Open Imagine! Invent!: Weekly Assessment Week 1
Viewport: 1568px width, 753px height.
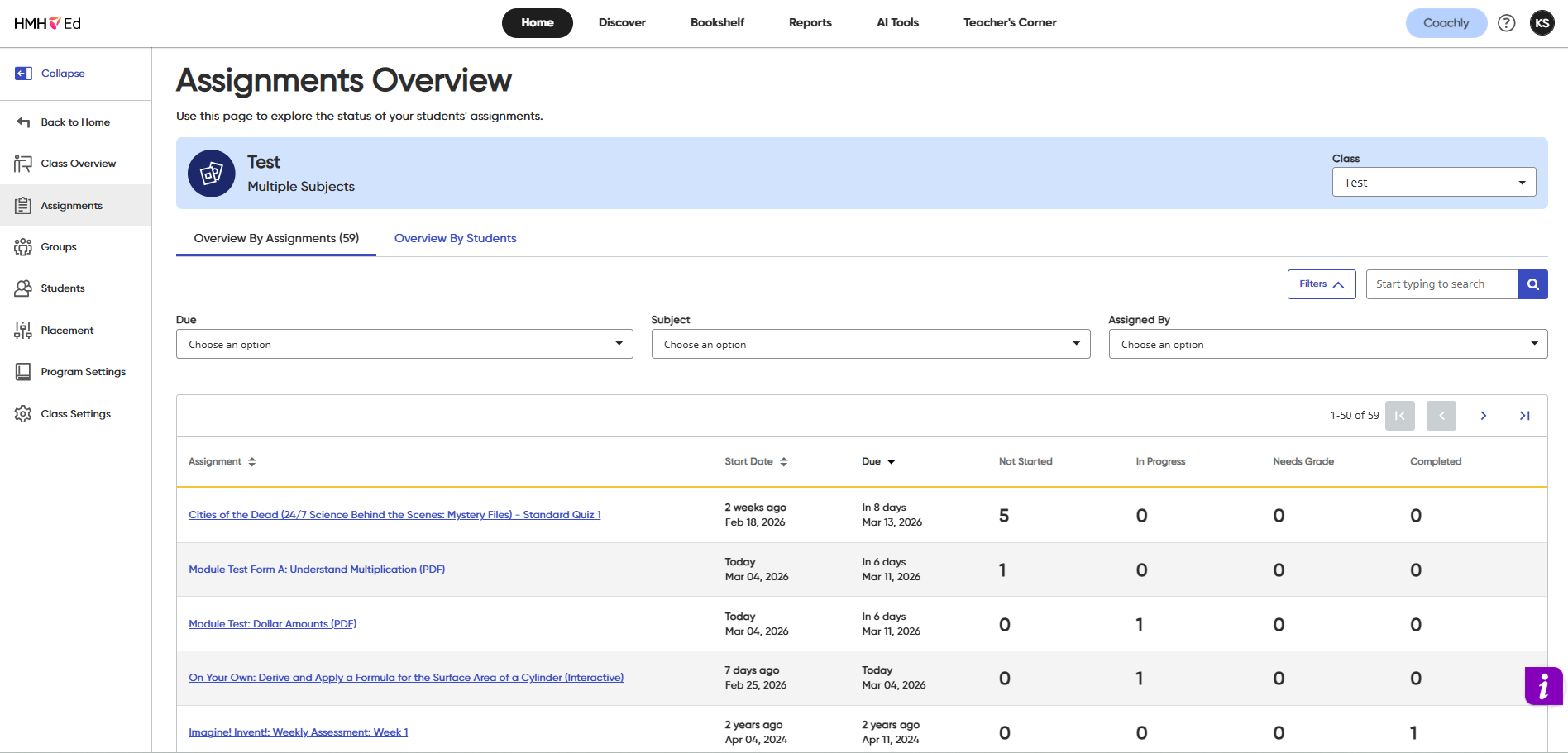[x=299, y=732]
